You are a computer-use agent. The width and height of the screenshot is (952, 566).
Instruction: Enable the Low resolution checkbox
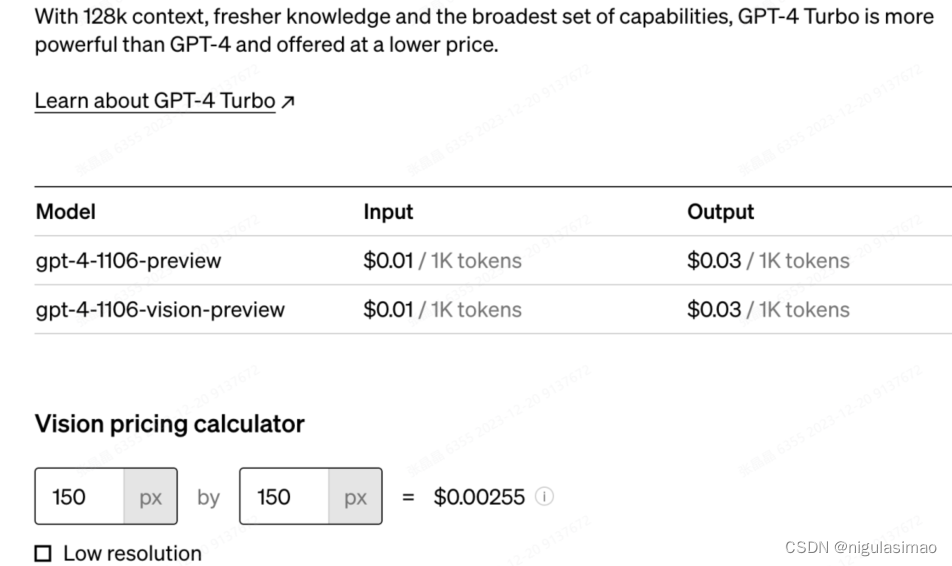[43, 553]
